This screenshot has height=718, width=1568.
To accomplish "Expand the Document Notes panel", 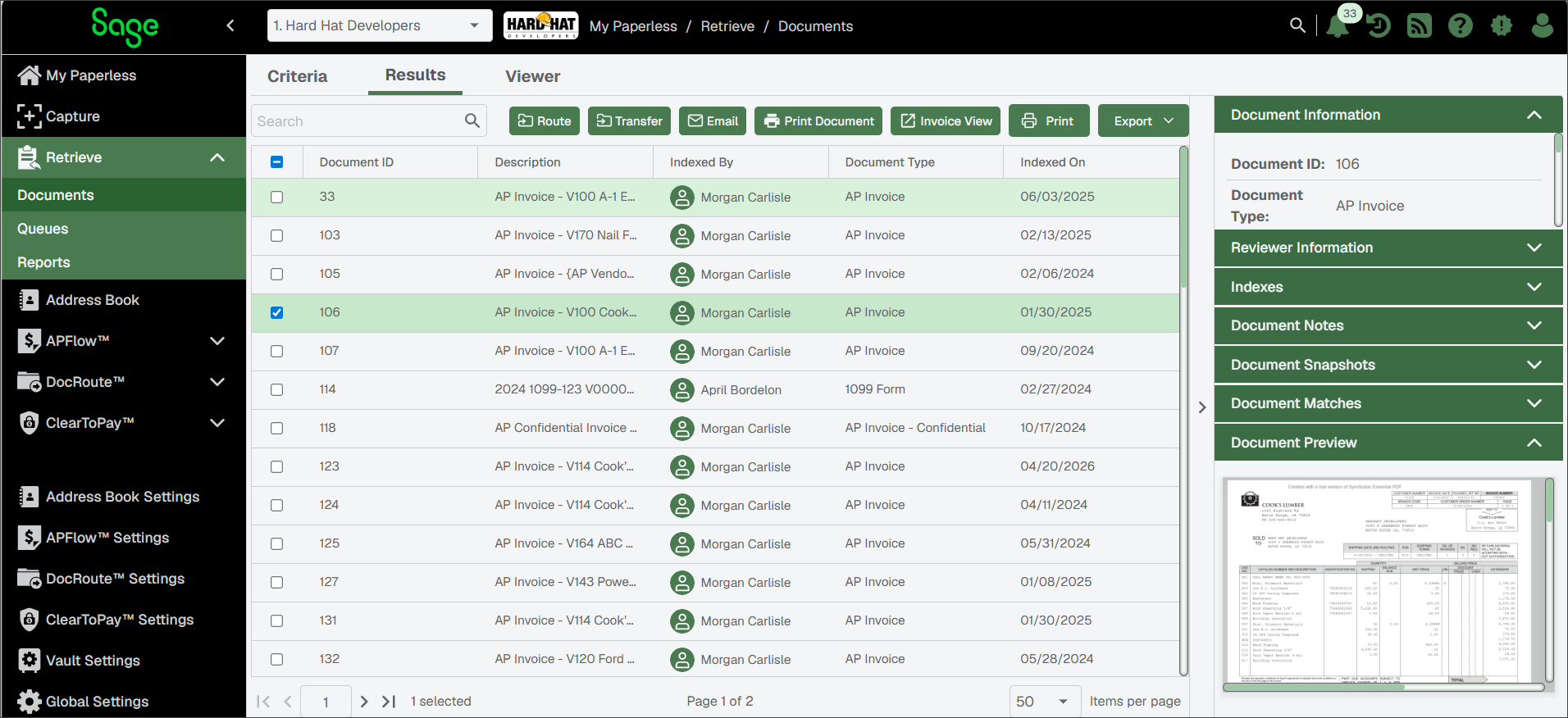I will [1388, 325].
